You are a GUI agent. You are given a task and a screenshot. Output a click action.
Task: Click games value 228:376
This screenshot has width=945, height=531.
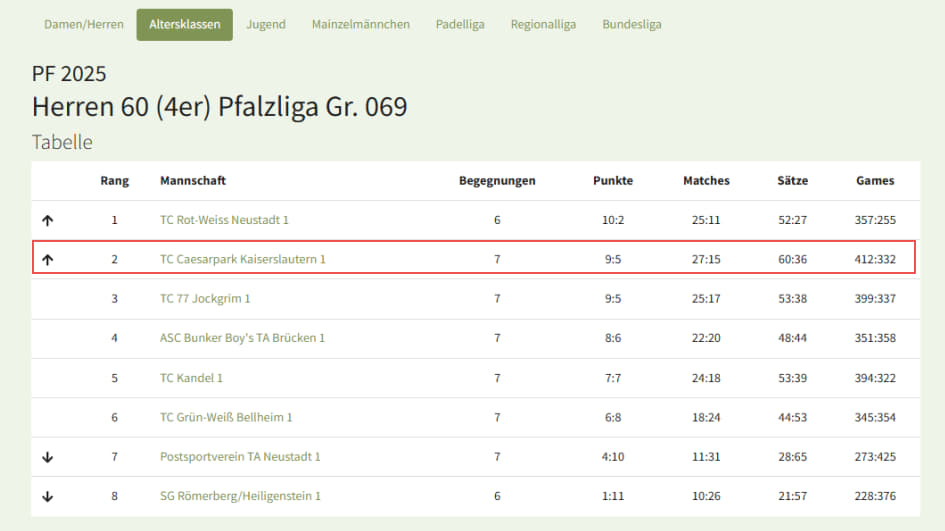tap(875, 496)
